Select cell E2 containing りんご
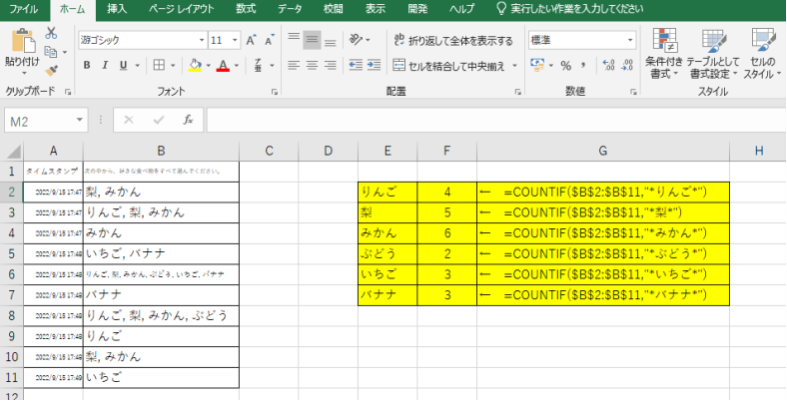 click(387, 192)
